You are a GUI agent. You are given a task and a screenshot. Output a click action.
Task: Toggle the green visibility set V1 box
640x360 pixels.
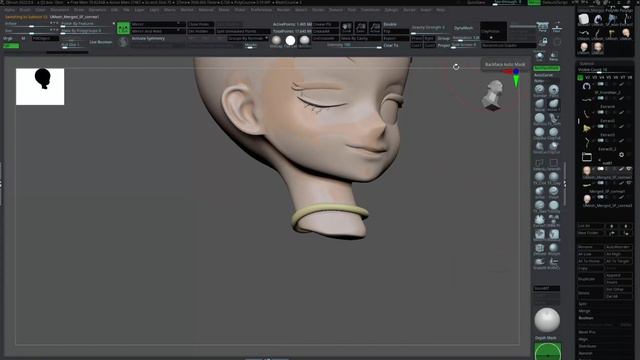[x=580, y=78]
